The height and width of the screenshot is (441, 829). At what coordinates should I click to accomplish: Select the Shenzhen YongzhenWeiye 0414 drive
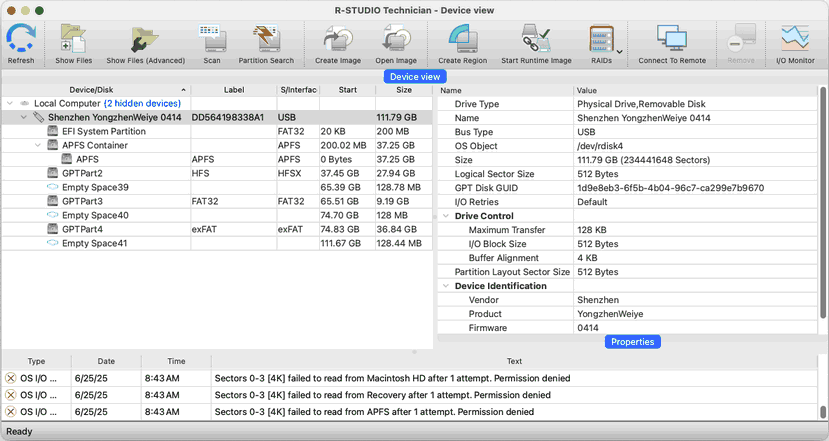click(x=217, y=117)
